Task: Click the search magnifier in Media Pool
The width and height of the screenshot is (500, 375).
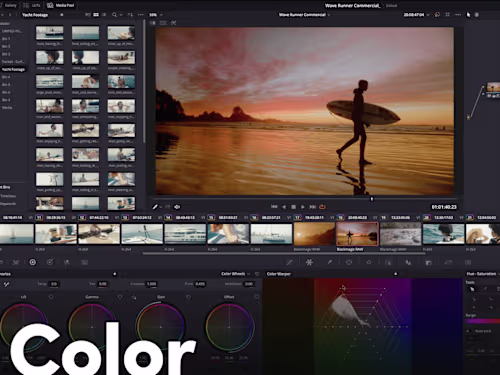Action: [114, 15]
